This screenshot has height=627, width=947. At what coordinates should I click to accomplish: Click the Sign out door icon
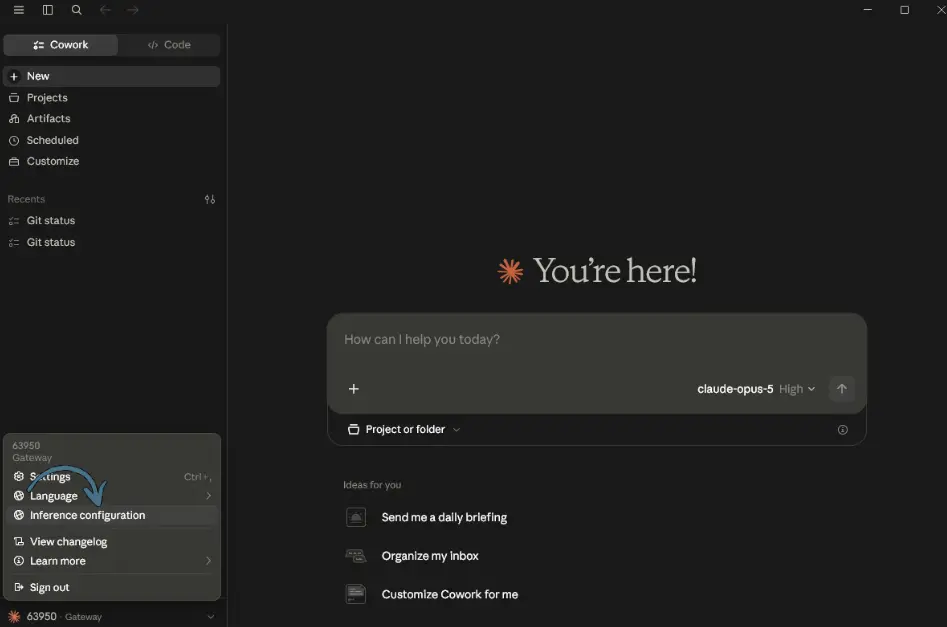tap(19, 587)
